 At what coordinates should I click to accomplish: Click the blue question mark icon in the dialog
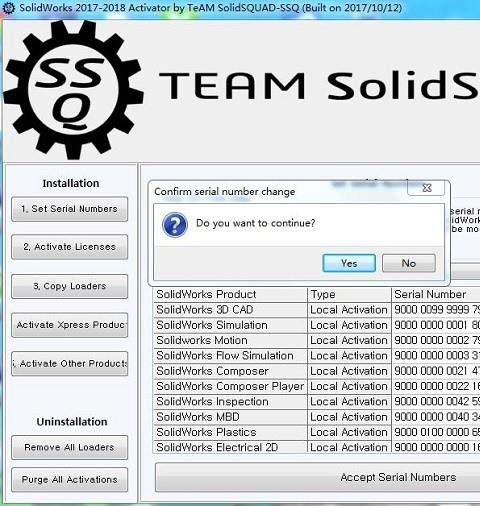pos(175,224)
